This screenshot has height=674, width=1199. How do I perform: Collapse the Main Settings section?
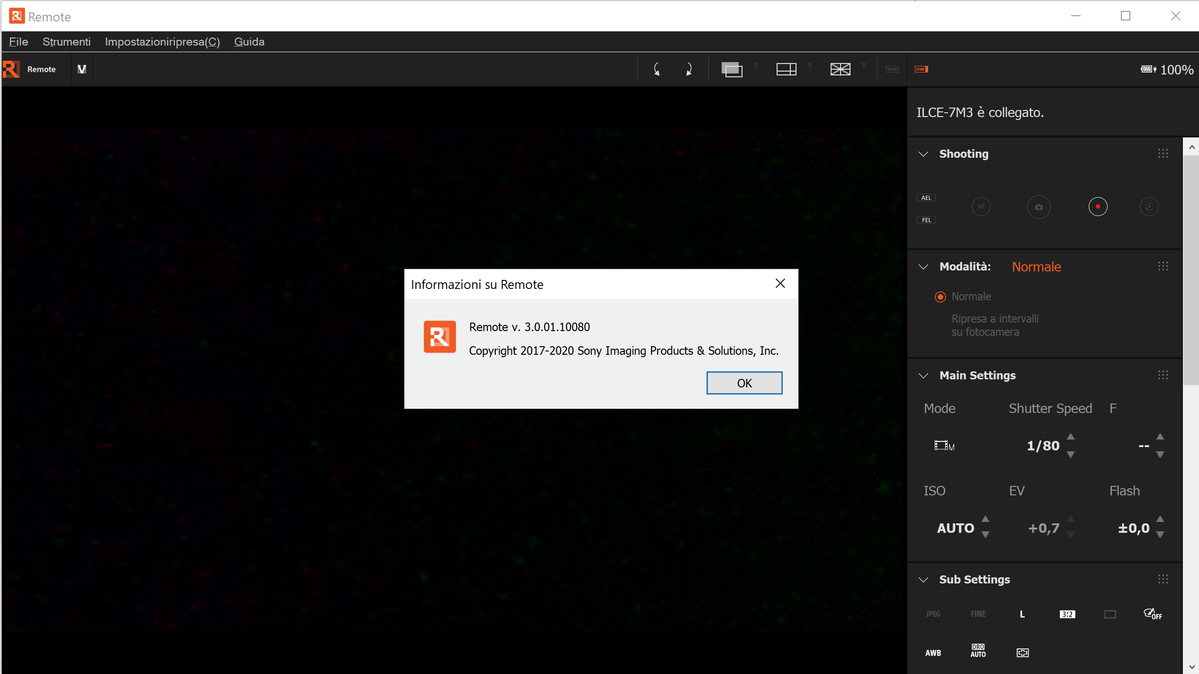point(922,375)
